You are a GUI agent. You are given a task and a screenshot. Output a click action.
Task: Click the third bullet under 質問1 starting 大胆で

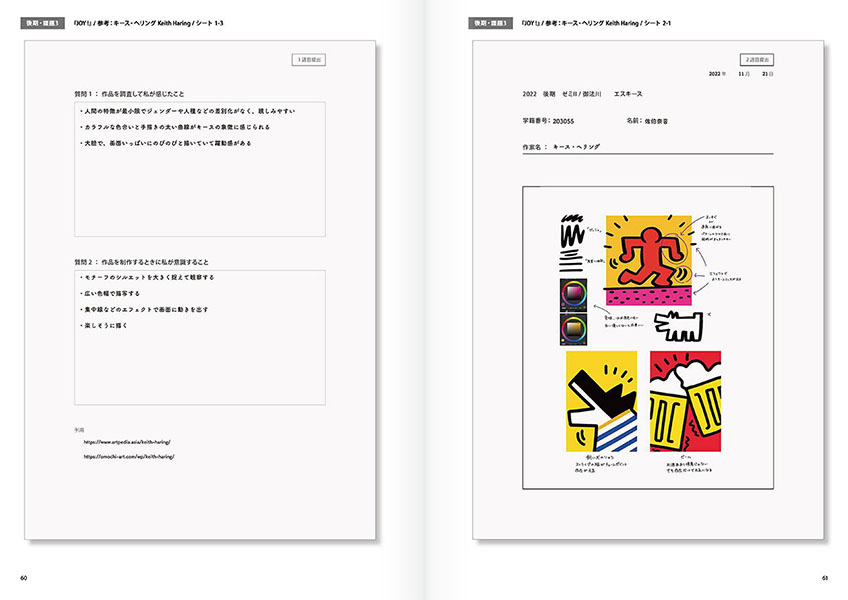pos(165,143)
